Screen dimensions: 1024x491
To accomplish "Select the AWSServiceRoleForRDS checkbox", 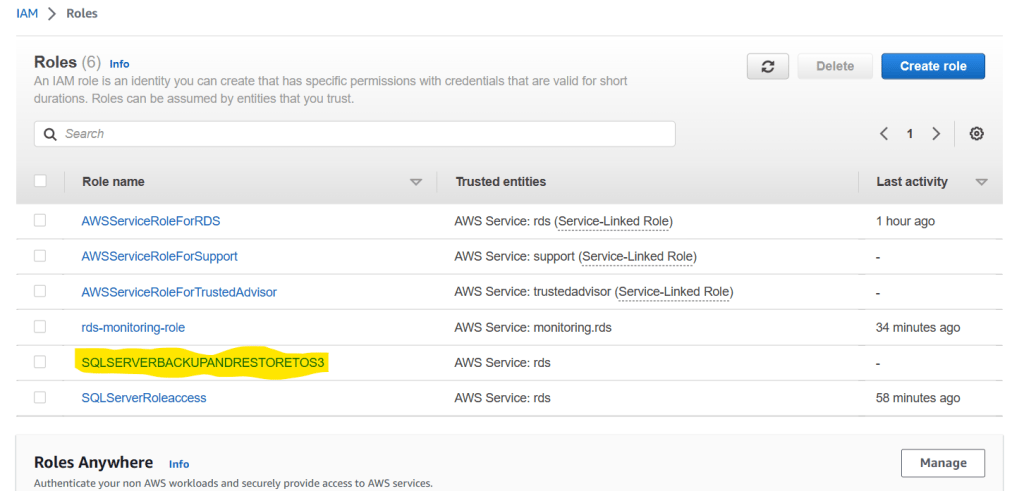I will coord(40,220).
